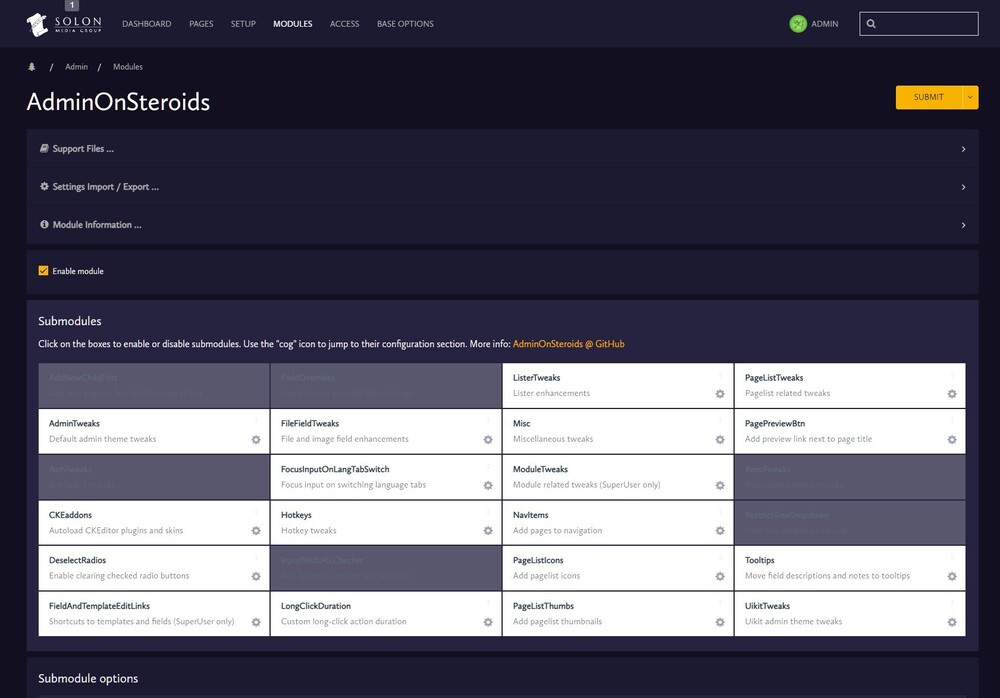The height and width of the screenshot is (698, 1000).
Task: Click the tree icon in breadcrumb
Action: (32, 67)
